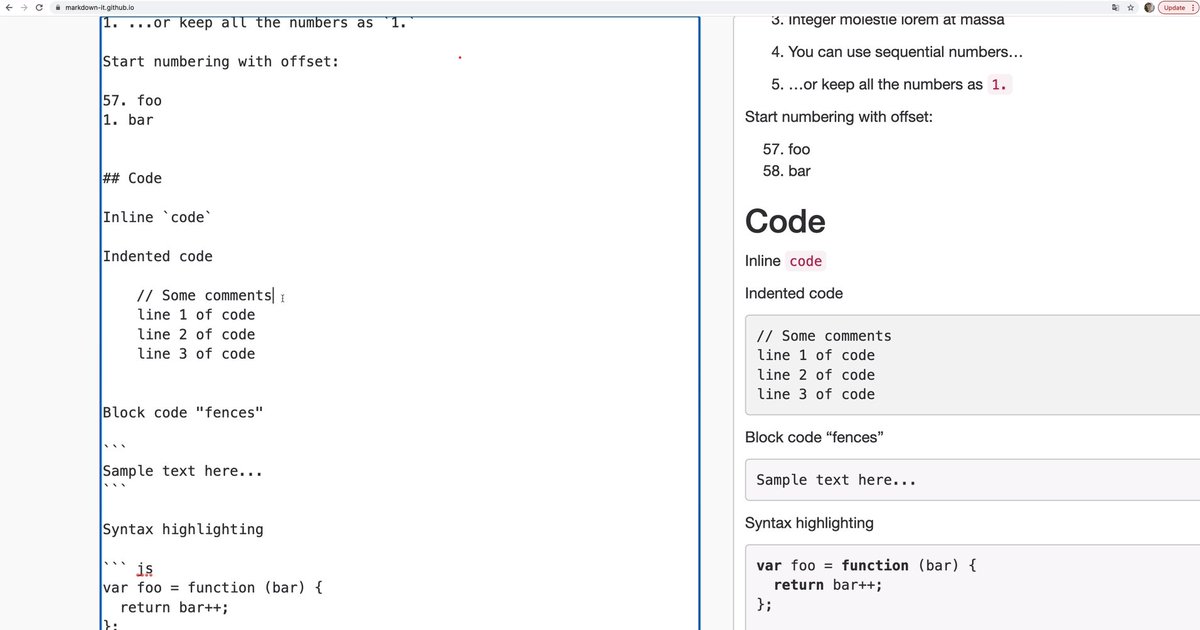Screen dimensions: 1200x630
Task: Click bold 'function' keyword in preview code
Action: tap(875, 565)
